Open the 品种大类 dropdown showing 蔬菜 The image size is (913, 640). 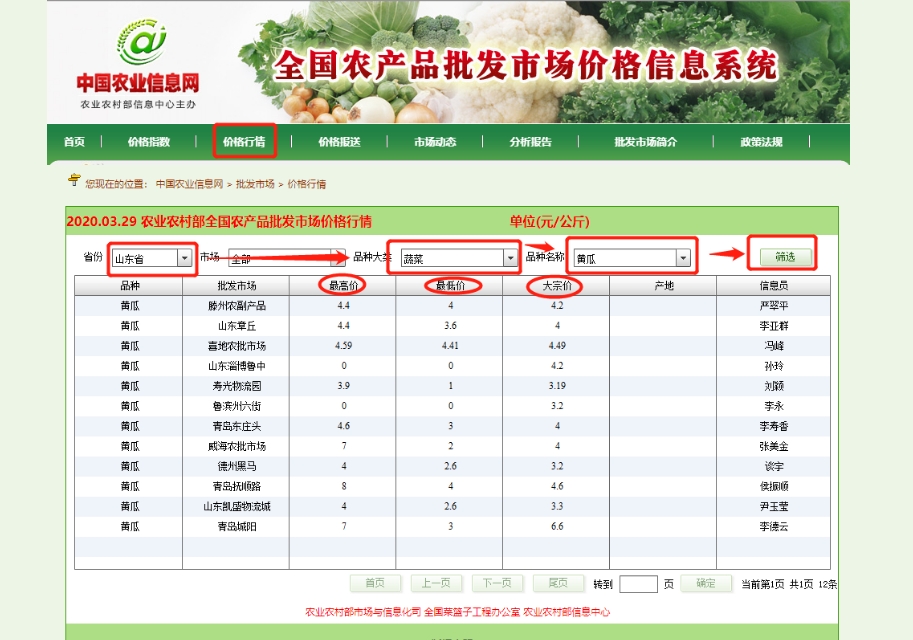pyautogui.click(x=510, y=257)
